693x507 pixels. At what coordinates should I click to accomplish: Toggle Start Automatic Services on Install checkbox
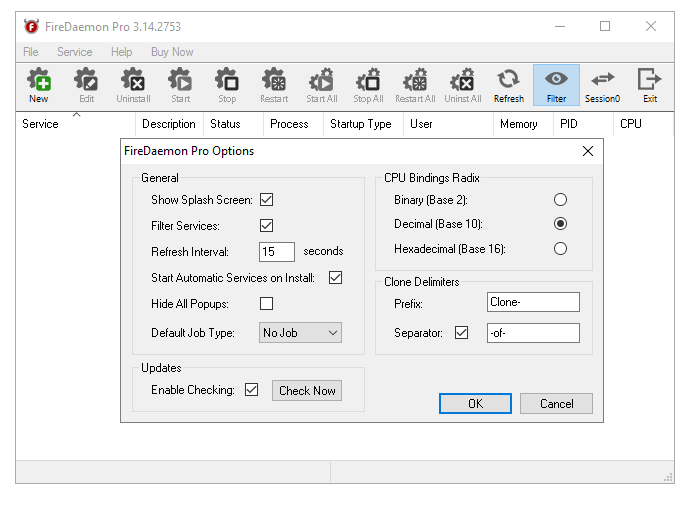335,278
